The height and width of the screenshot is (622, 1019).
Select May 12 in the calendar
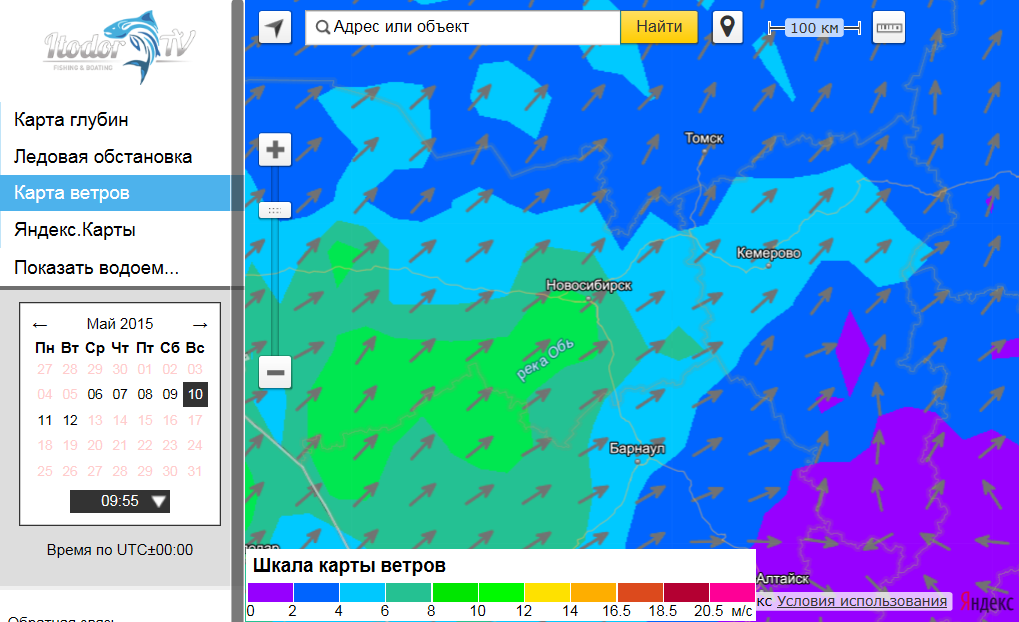[70, 420]
